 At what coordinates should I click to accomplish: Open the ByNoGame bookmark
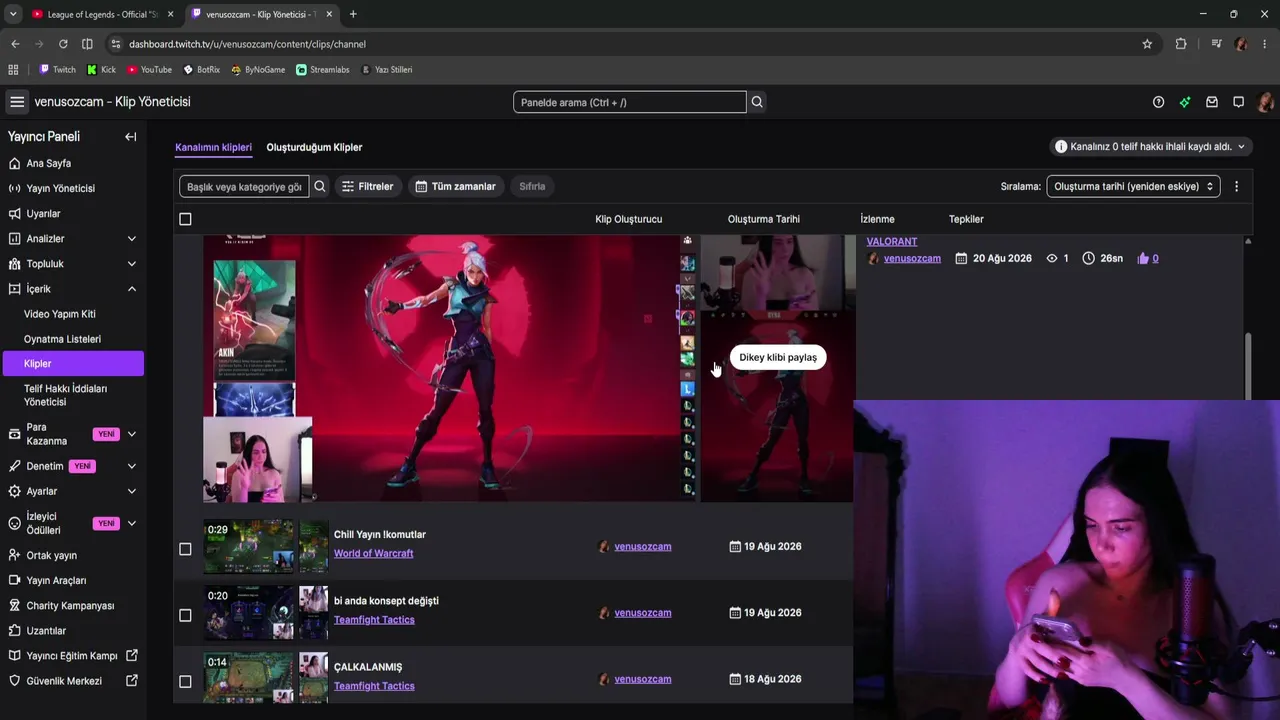[x=258, y=70]
